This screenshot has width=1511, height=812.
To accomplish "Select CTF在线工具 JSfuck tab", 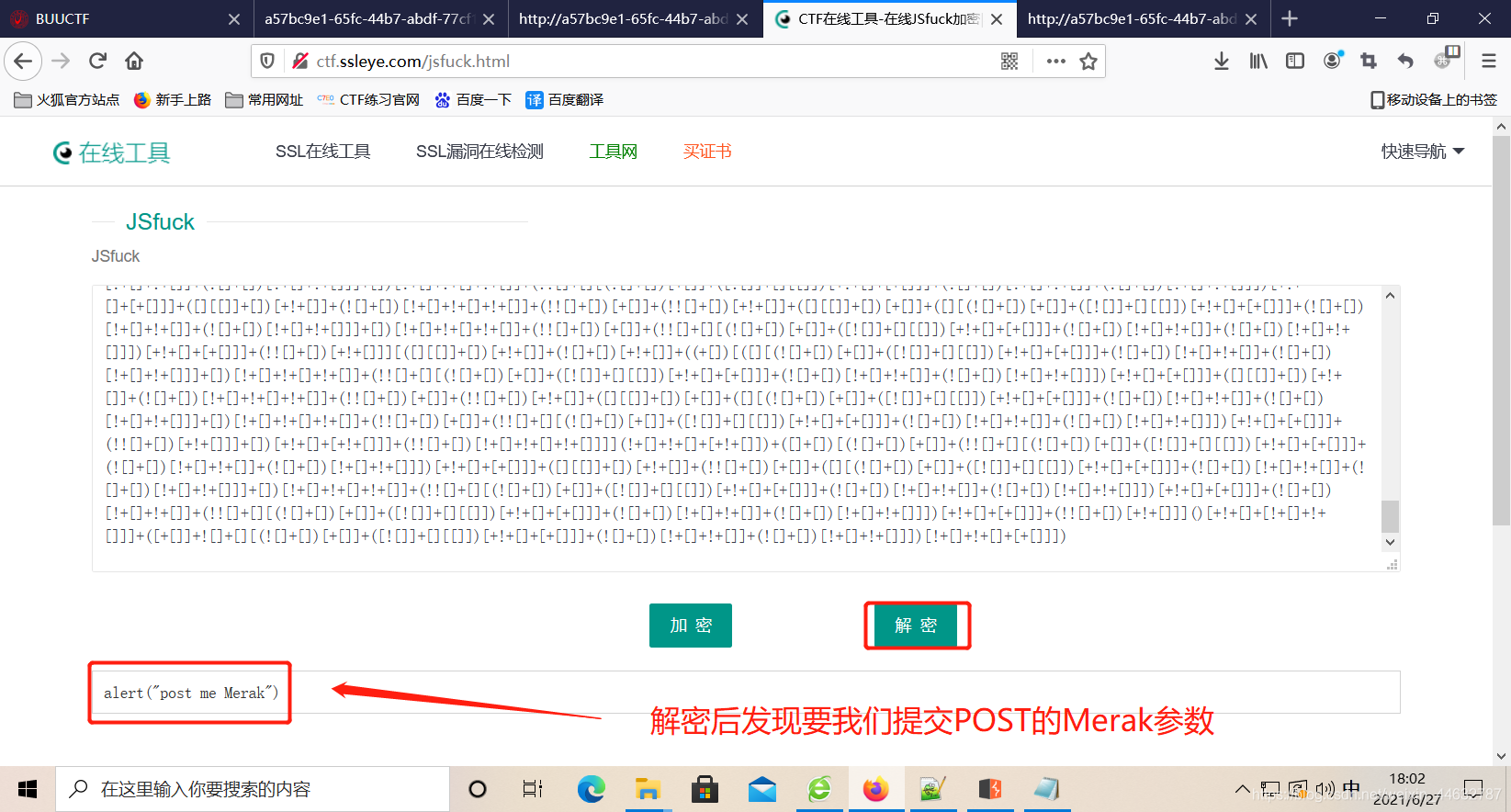I will click(x=889, y=18).
